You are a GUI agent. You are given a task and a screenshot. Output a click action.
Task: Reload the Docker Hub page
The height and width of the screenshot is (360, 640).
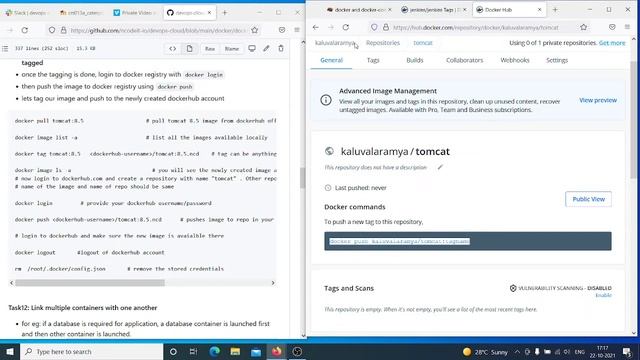click(346, 27)
